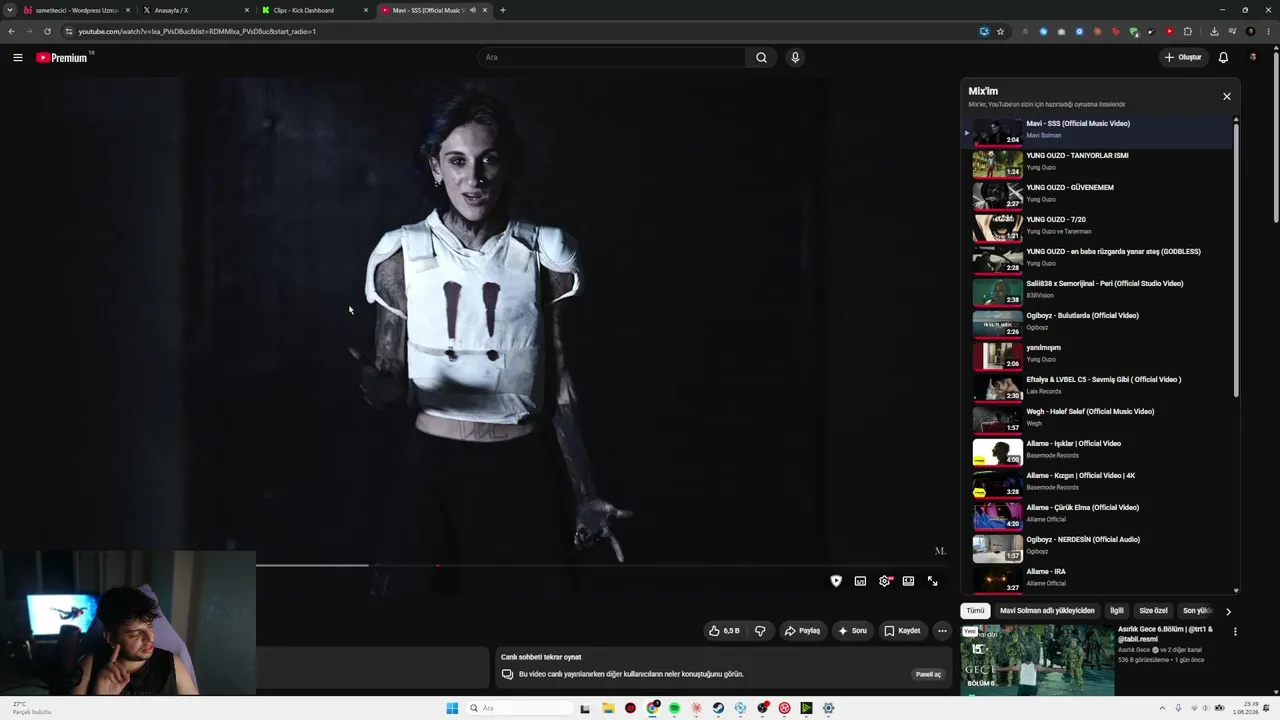Screen dimensions: 1280x720
Task: Switch to Clips - Kick Dashboard tab
Action: coord(314,10)
